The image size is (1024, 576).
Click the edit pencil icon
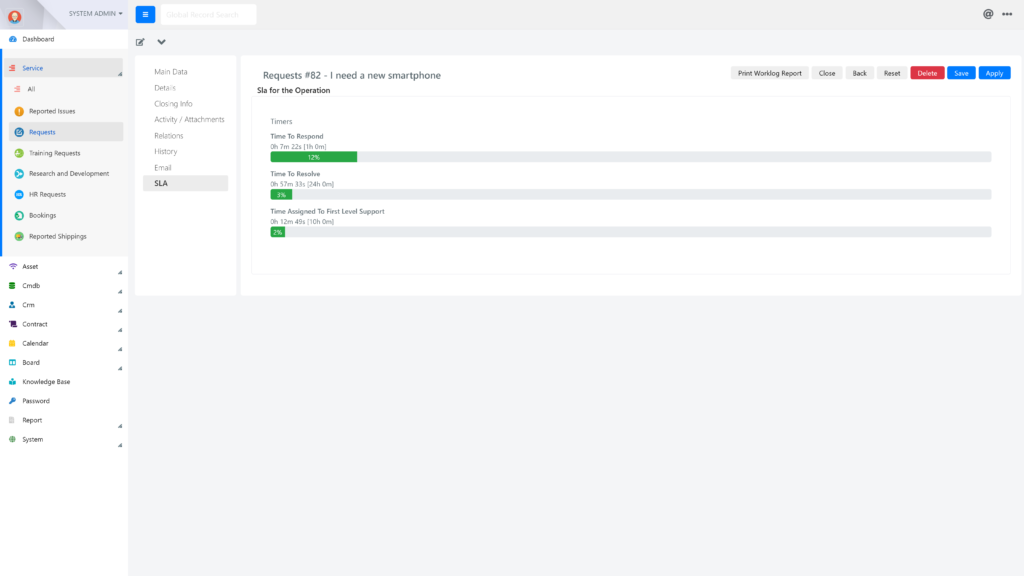[x=140, y=42]
